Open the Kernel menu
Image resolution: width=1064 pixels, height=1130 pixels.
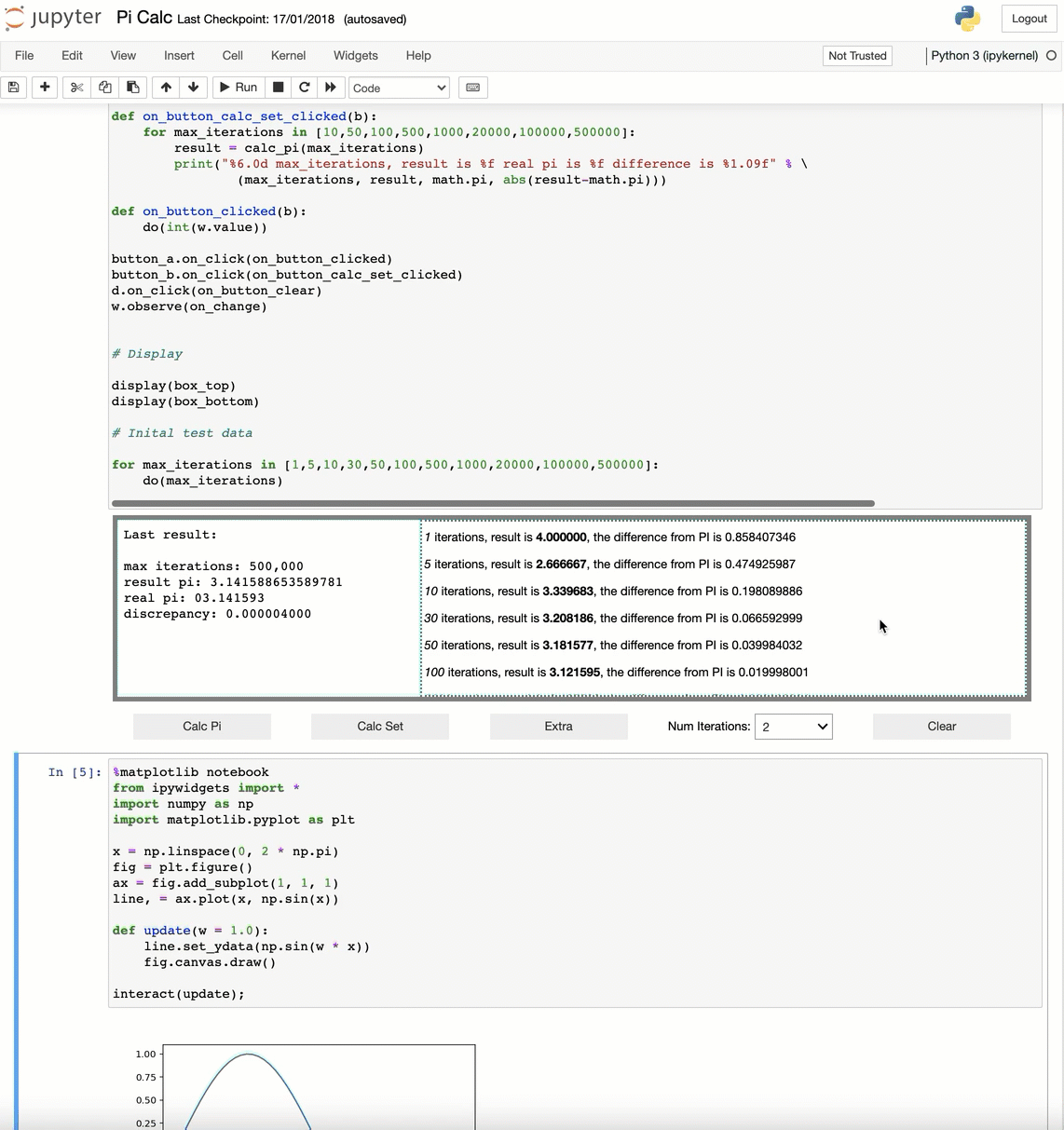pos(288,56)
